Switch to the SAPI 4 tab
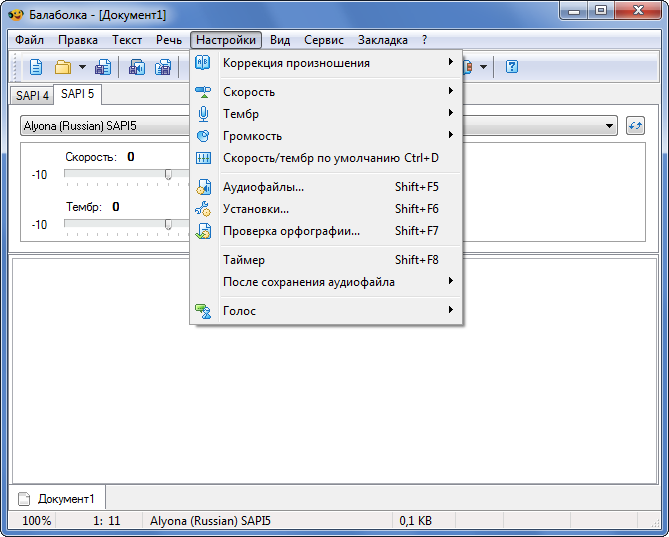 32,95
